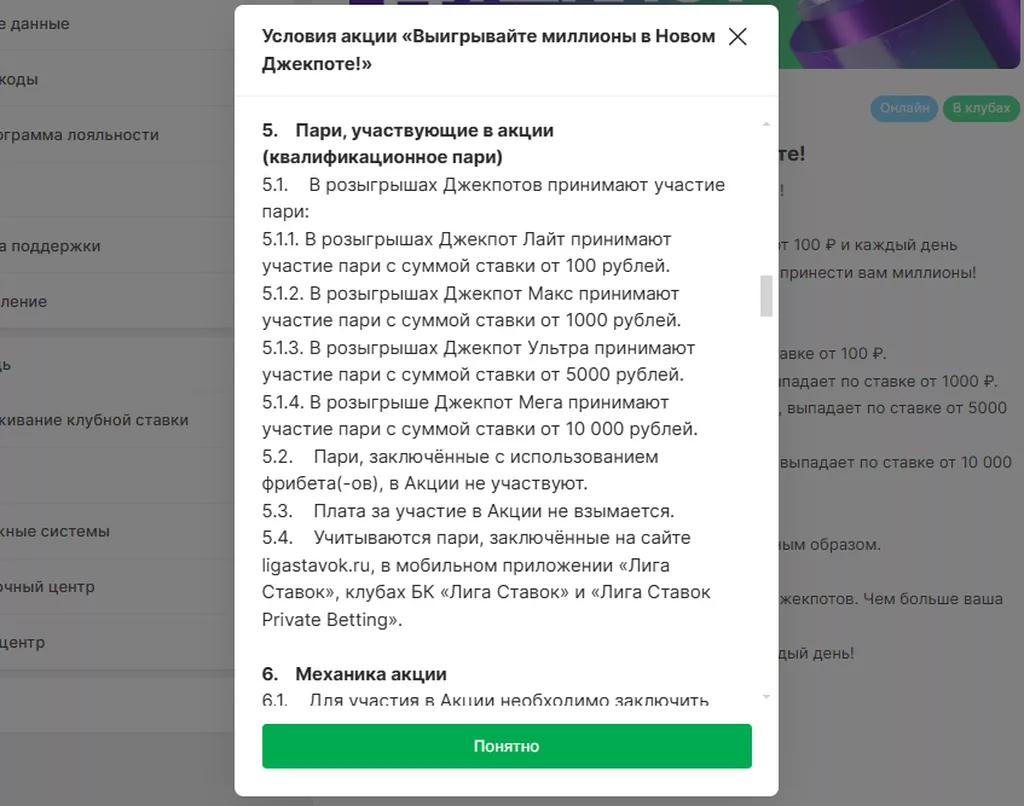
Task: Open the sidebar item ending in чный центр
Action: pyautogui.click(x=47, y=587)
